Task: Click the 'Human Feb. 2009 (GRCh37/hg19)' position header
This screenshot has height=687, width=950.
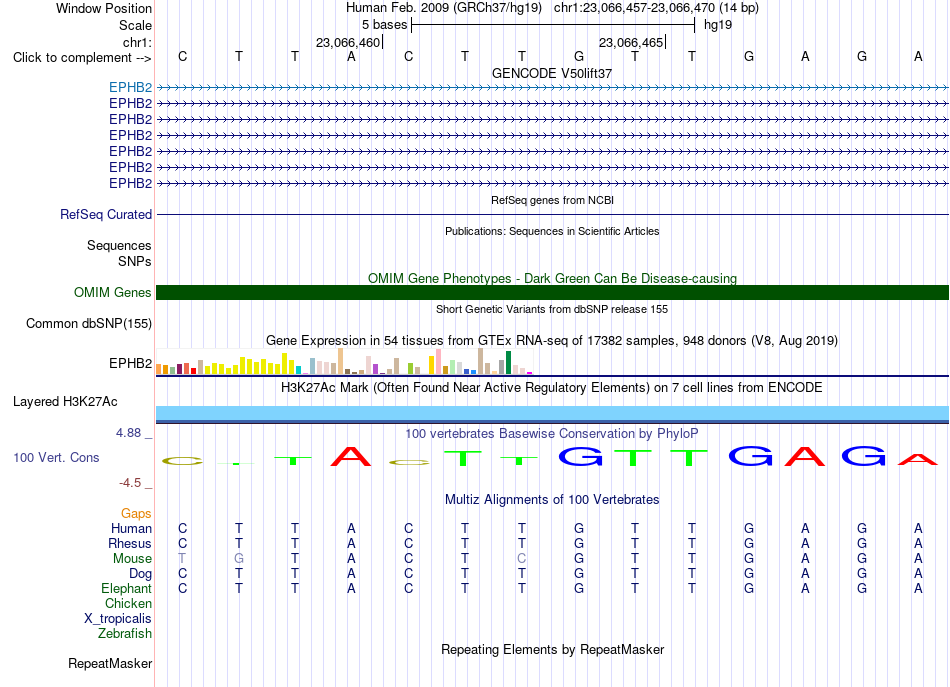Action: (443, 8)
